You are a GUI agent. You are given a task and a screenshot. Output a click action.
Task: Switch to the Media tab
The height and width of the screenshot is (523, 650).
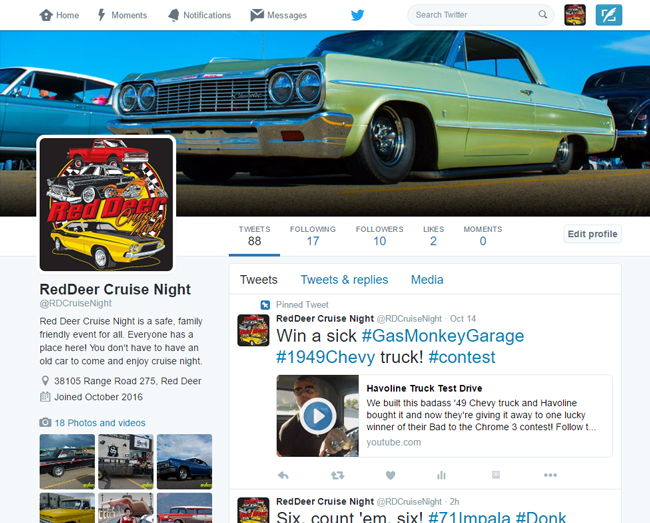pyautogui.click(x=427, y=280)
